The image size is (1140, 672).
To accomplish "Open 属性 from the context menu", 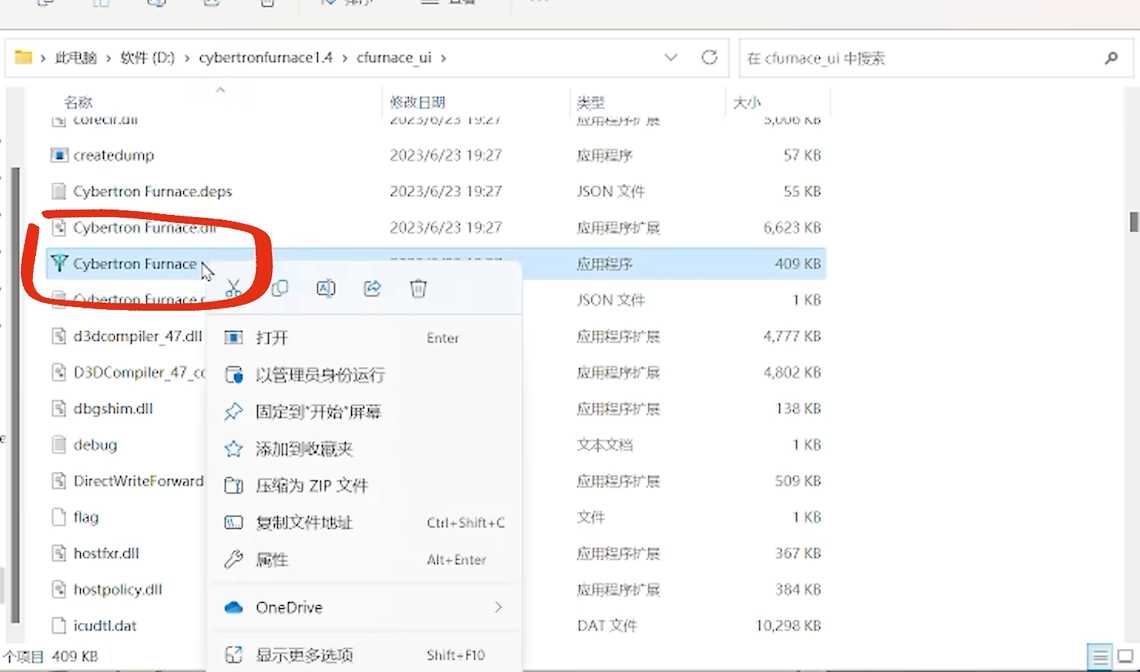I will coord(364,559).
